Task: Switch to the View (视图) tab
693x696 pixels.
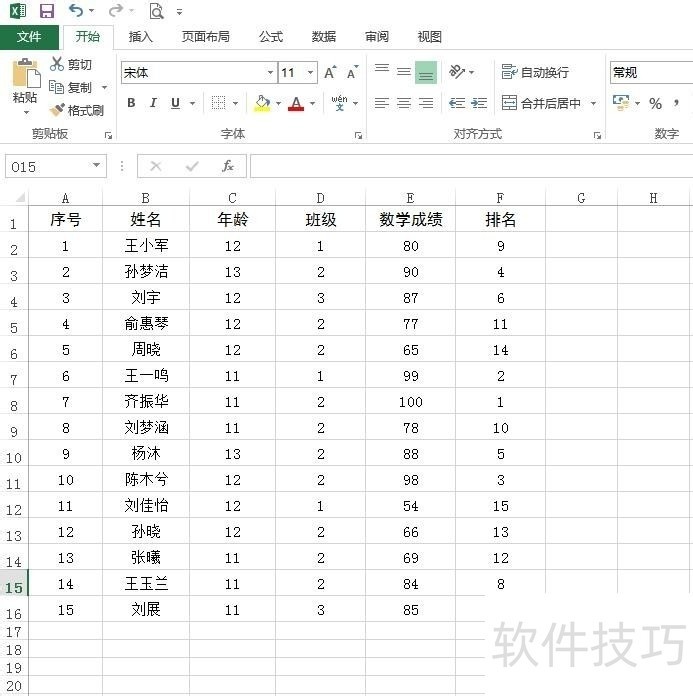Action: click(x=429, y=37)
